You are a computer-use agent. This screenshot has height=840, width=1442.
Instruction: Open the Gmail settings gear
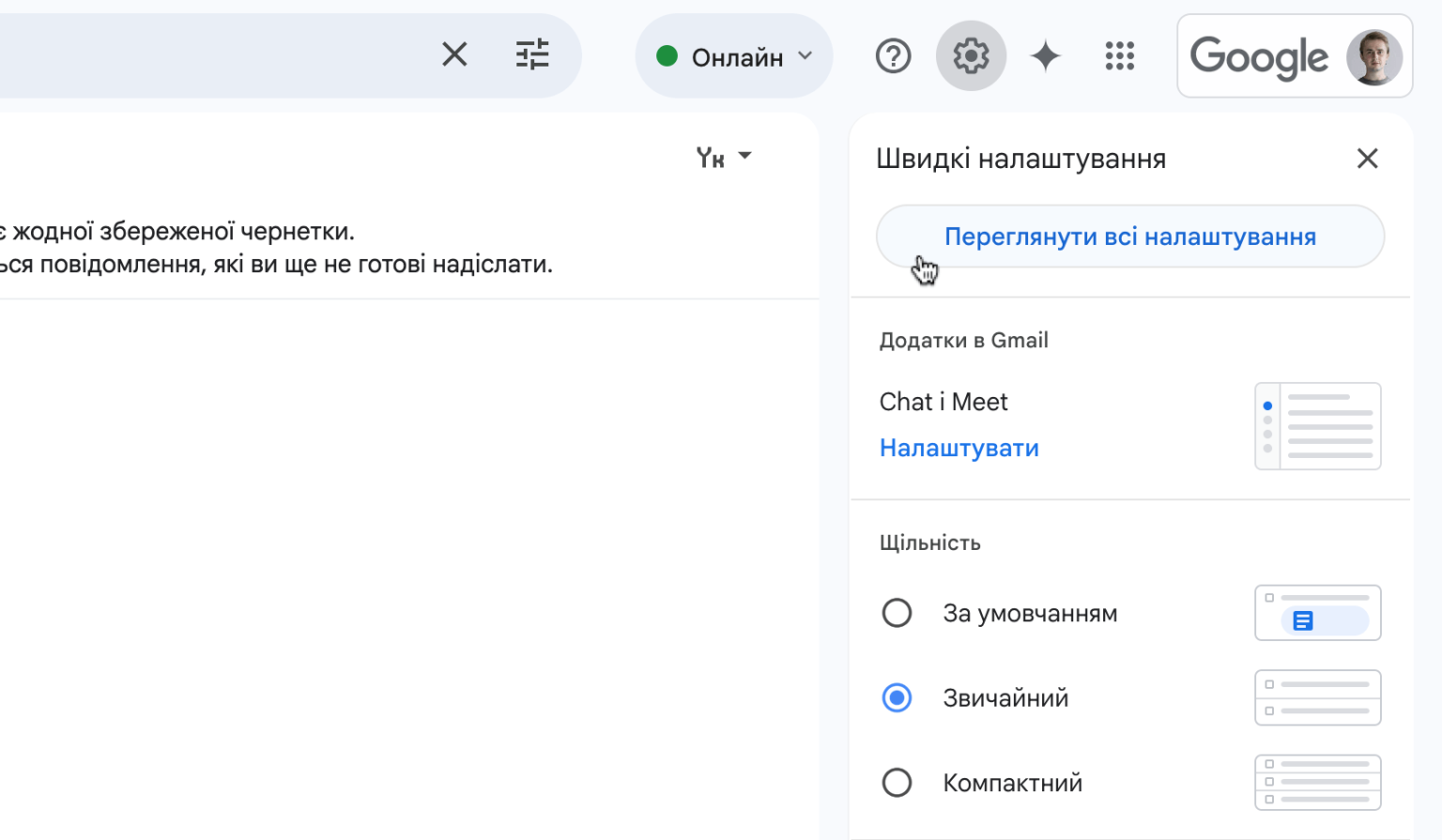[x=971, y=55]
